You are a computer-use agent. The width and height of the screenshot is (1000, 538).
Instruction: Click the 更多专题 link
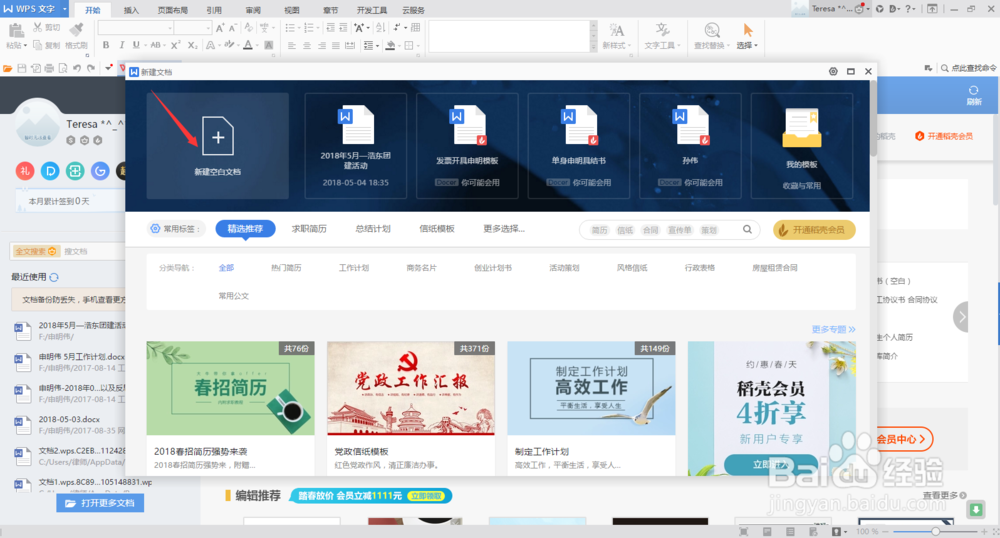(833, 329)
